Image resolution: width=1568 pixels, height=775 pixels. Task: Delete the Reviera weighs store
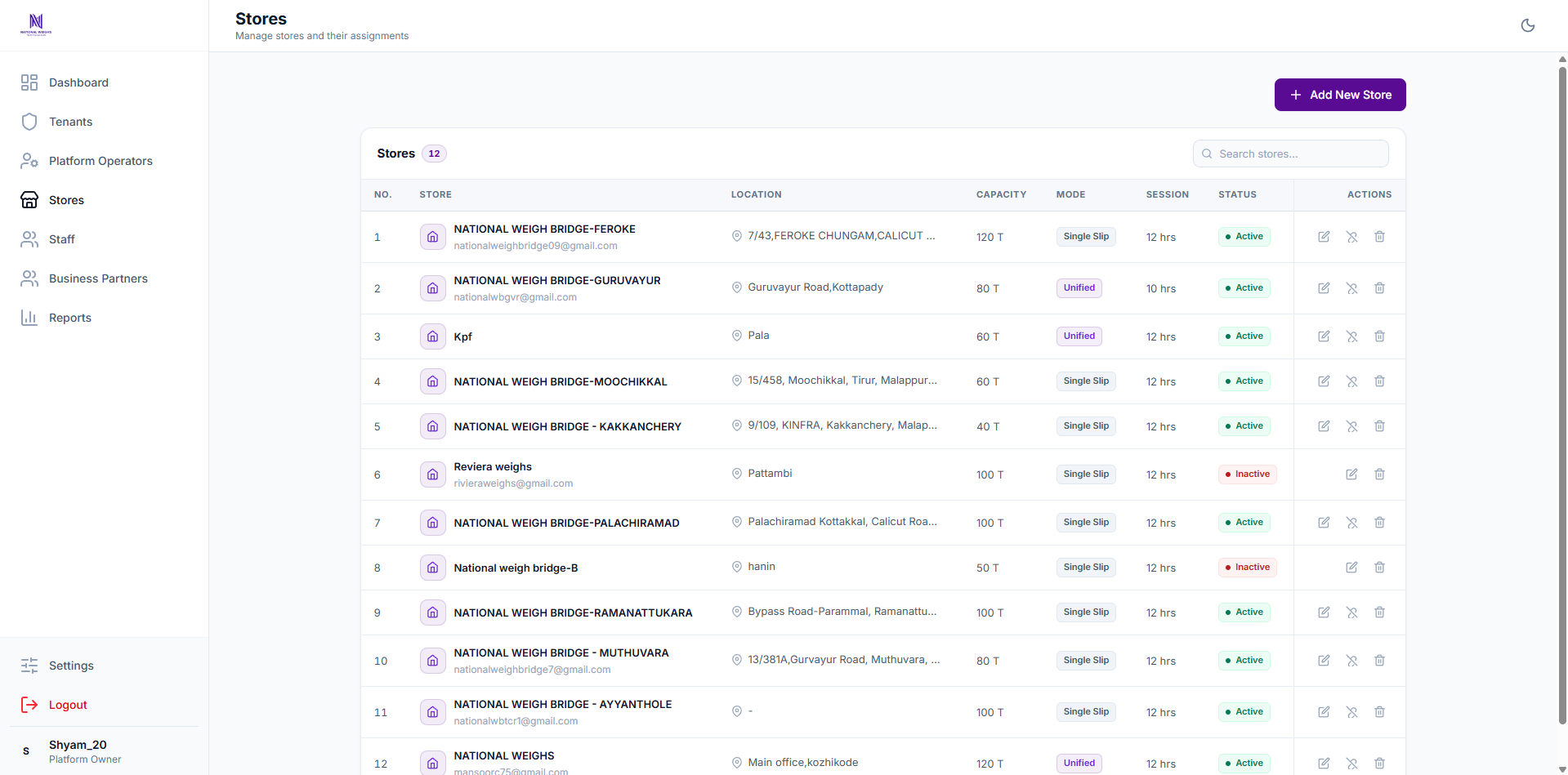1379,474
